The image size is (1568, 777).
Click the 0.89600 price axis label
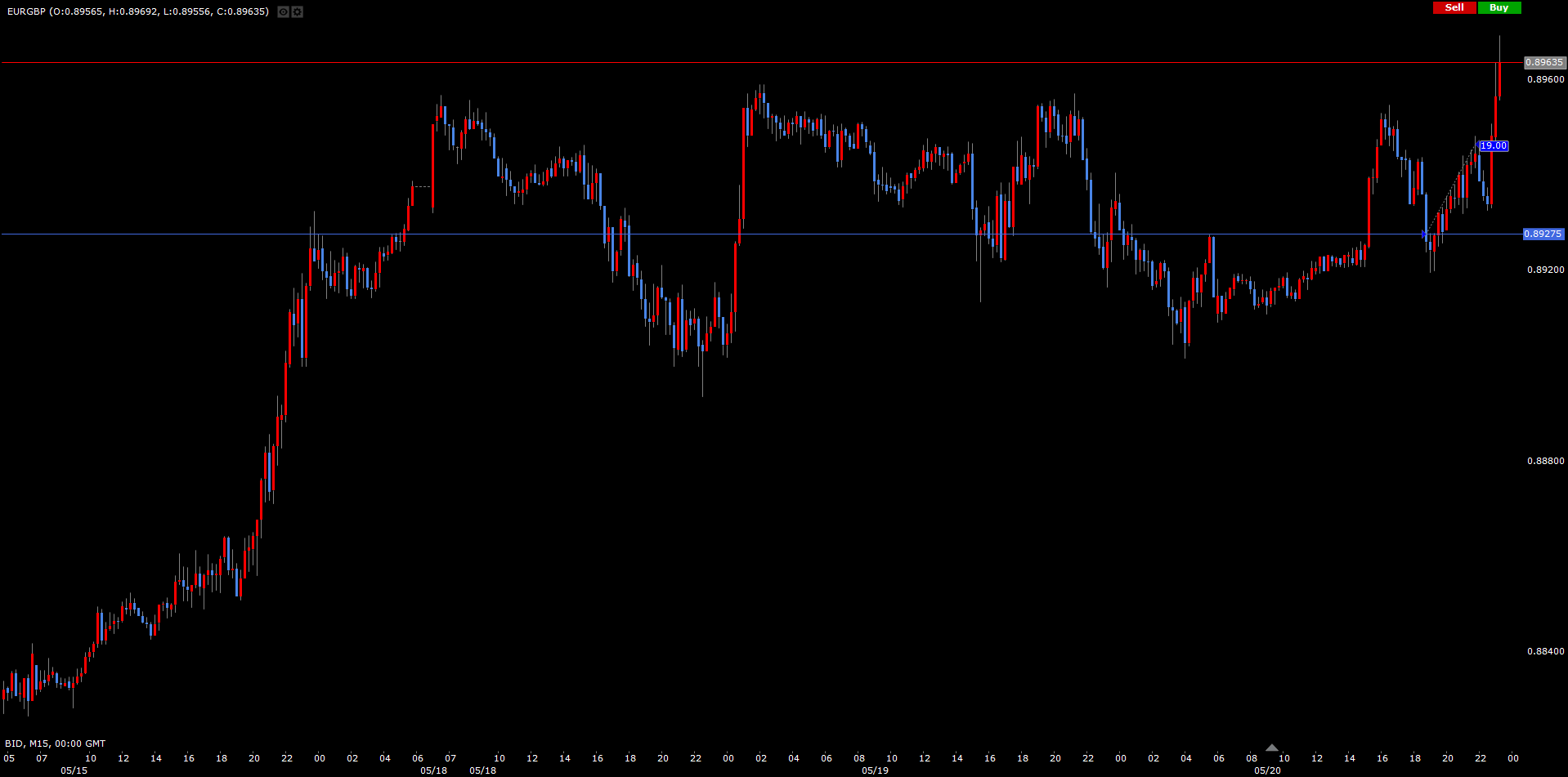[x=1545, y=79]
